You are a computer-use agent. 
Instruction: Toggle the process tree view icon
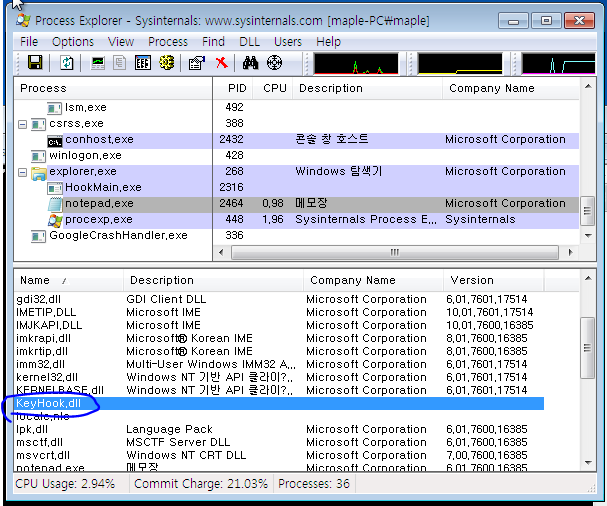(120, 63)
